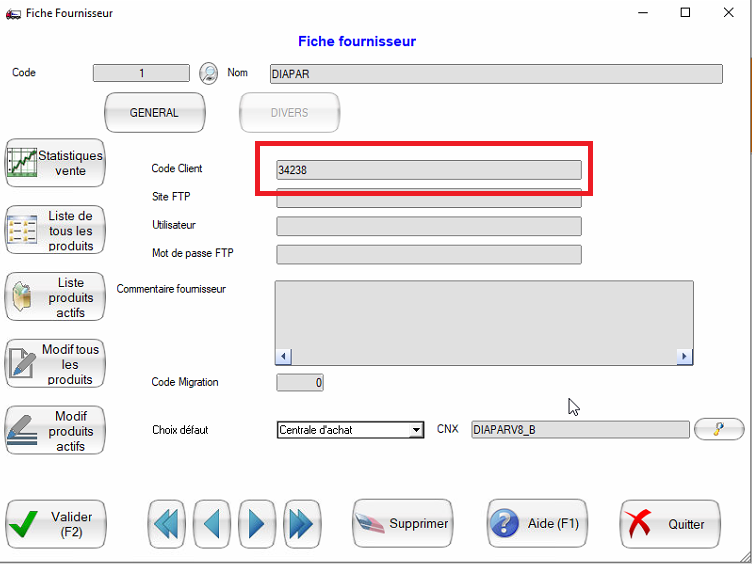Click right arrow of comment scrollbar
The width and height of the screenshot is (752, 564).
pyautogui.click(x=685, y=356)
